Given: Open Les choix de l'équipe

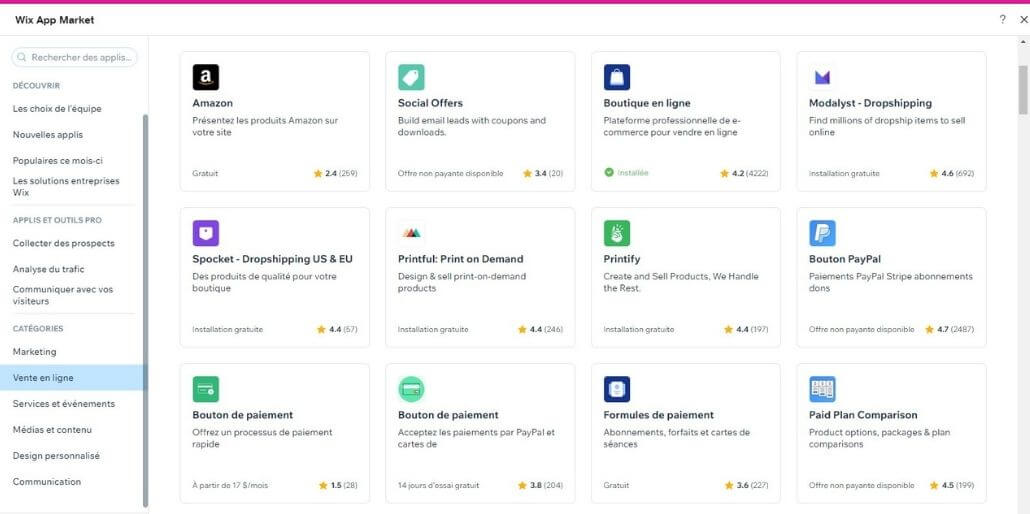Looking at the screenshot, I should click(x=57, y=108).
